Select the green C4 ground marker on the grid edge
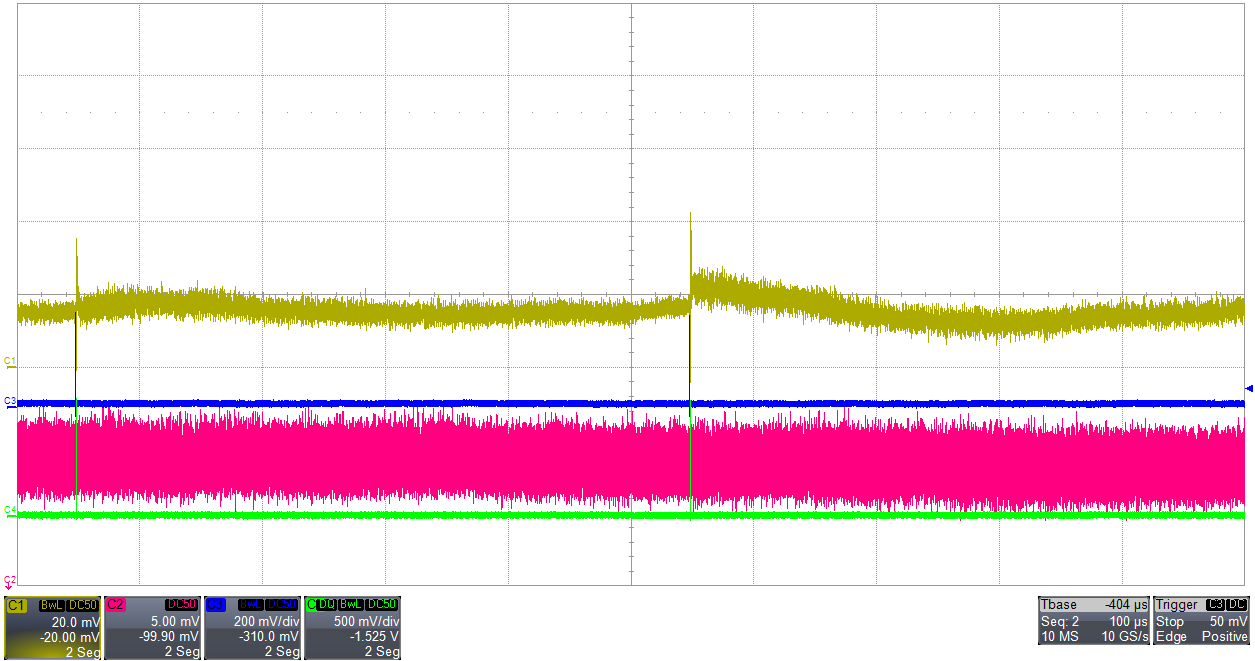Image resolution: width=1255 pixels, height=661 pixels. click(x=10, y=511)
